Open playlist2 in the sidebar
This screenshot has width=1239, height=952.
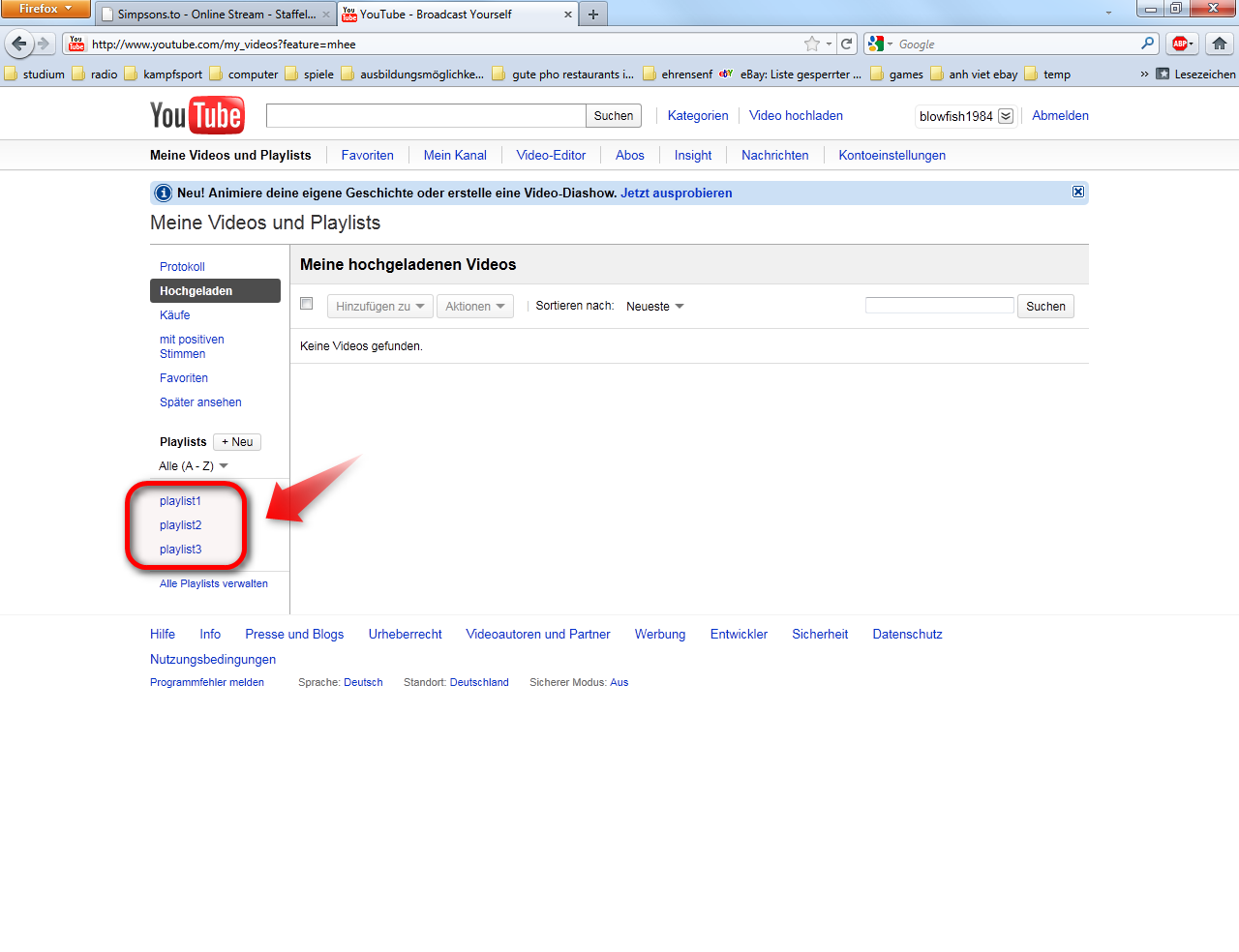pos(181,525)
